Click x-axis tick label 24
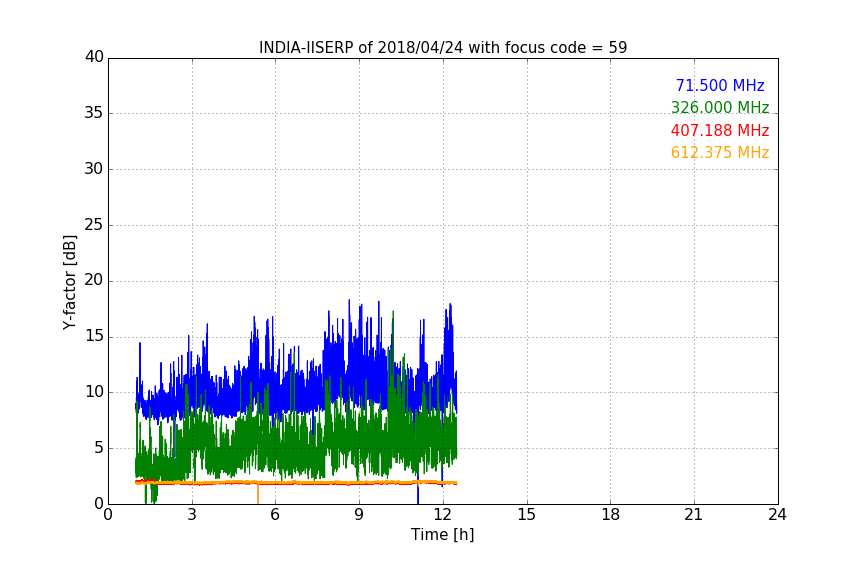The height and width of the screenshot is (576, 864). point(777,515)
